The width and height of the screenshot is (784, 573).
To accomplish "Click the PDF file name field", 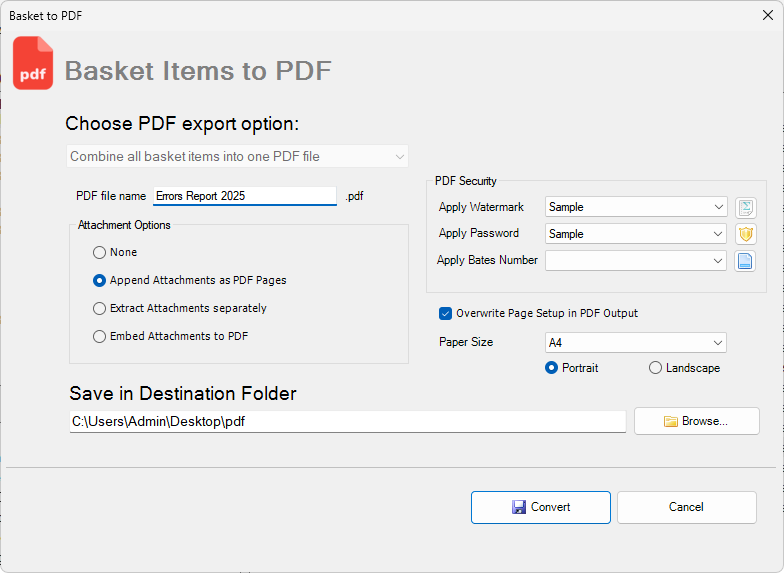I will pos(244,196).
